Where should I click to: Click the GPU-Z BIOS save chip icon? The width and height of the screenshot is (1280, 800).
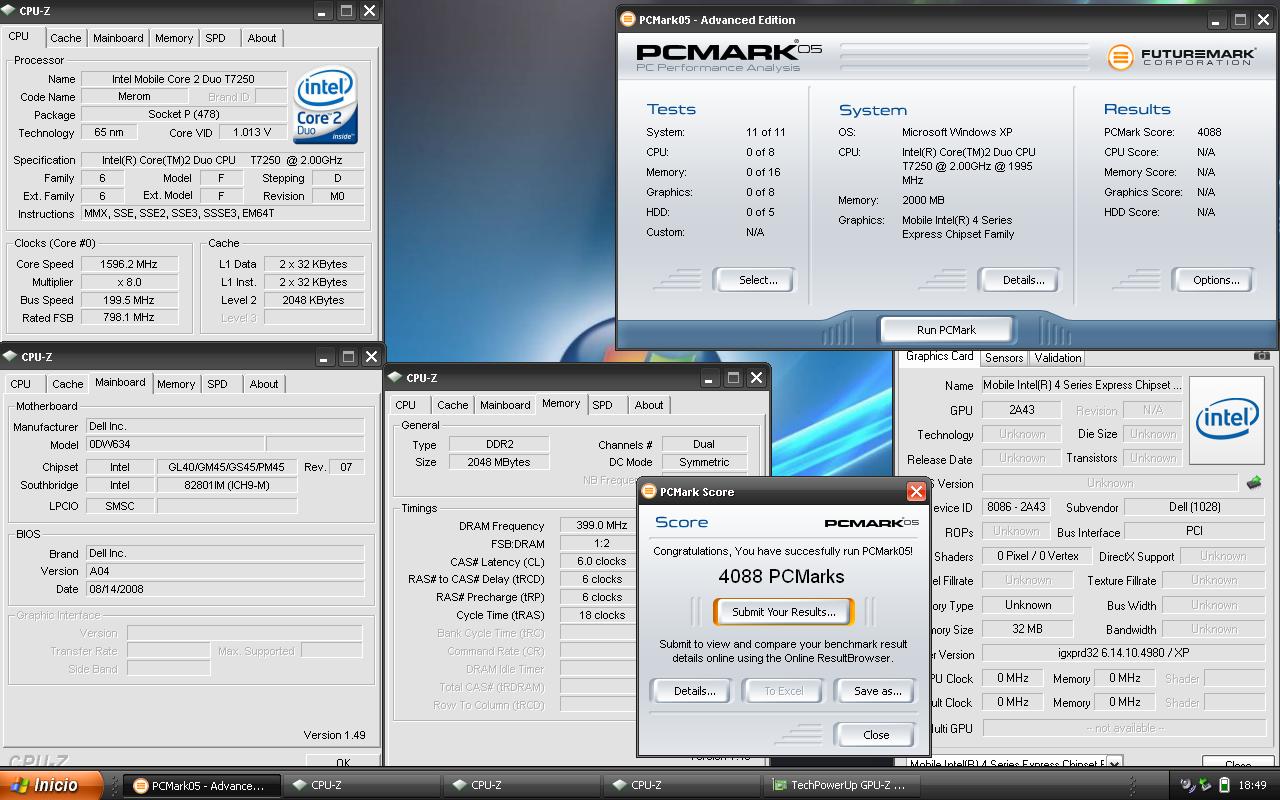click(1254, 483)
